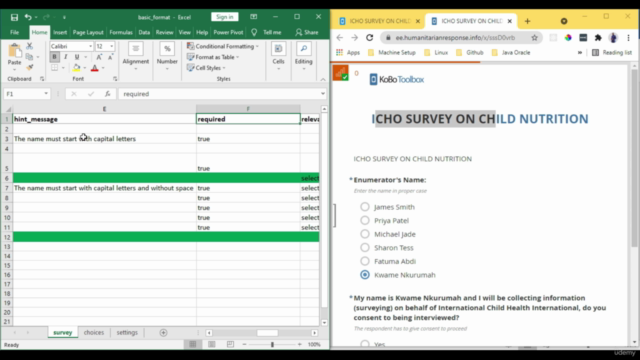The width and height of the screenshot is (640, 360).
Task: Switch to Page Layout view in status bar
Action: click(x=211, y=344)
